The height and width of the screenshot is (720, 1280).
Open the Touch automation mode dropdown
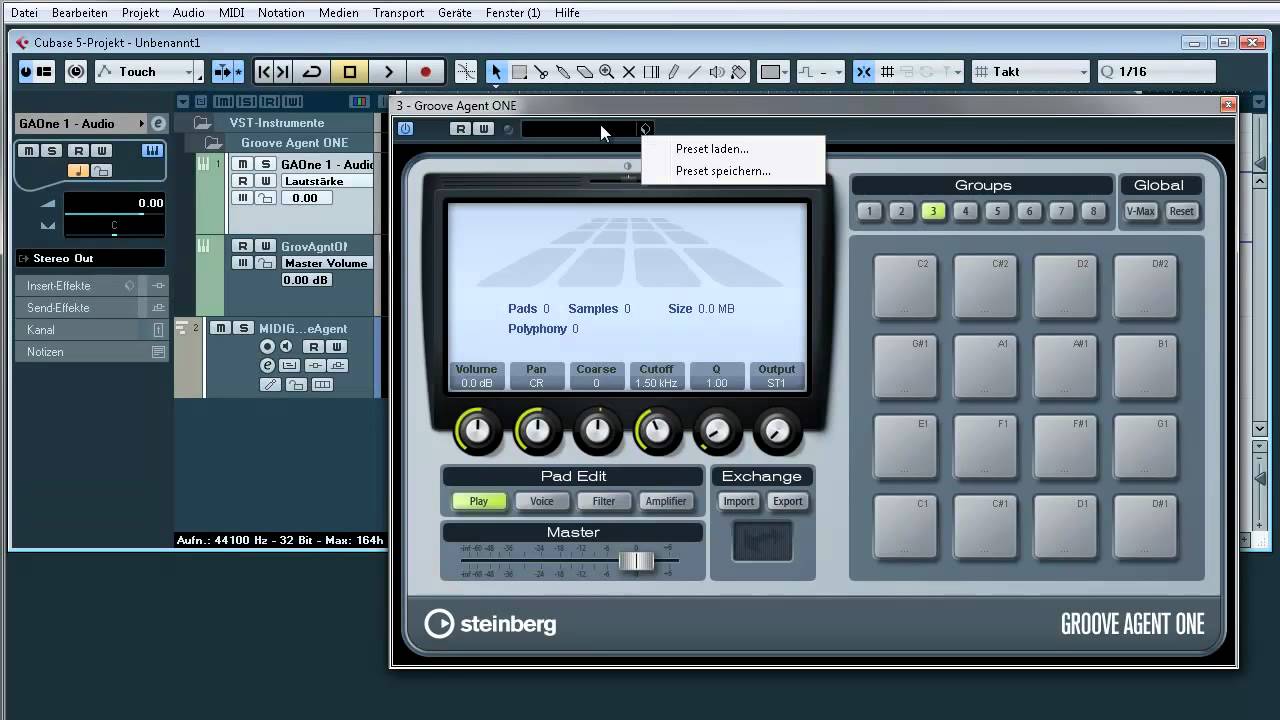point(148,72)
